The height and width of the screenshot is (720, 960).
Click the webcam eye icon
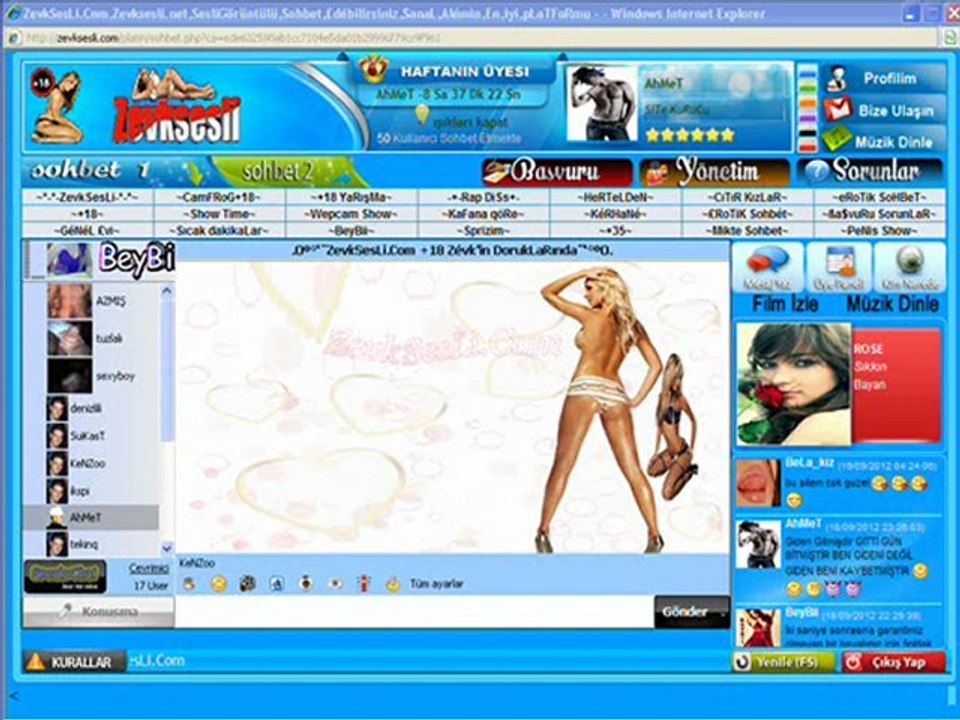(910, 267)
